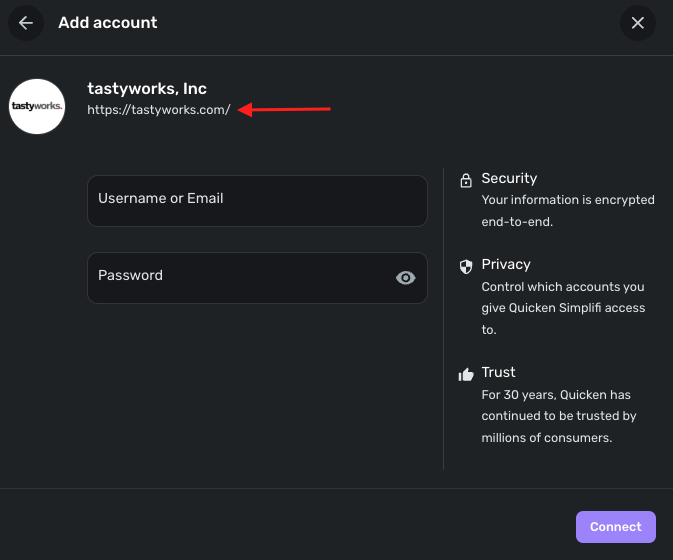Click the Security lock icon
This screenshot has width=673, height=560.
coord(466,180)
